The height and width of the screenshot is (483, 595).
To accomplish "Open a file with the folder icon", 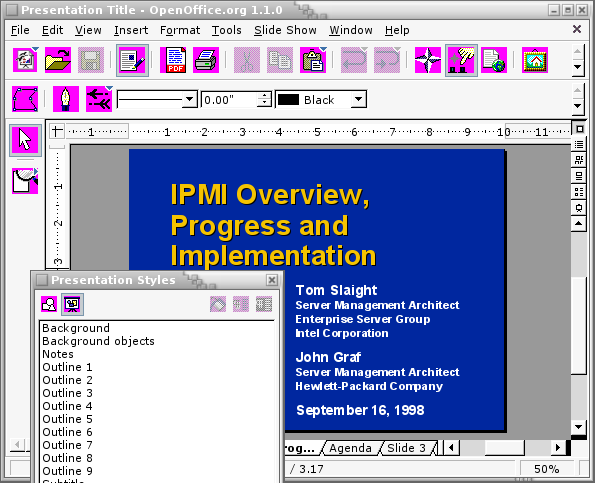I will click(x=58, y=60).
